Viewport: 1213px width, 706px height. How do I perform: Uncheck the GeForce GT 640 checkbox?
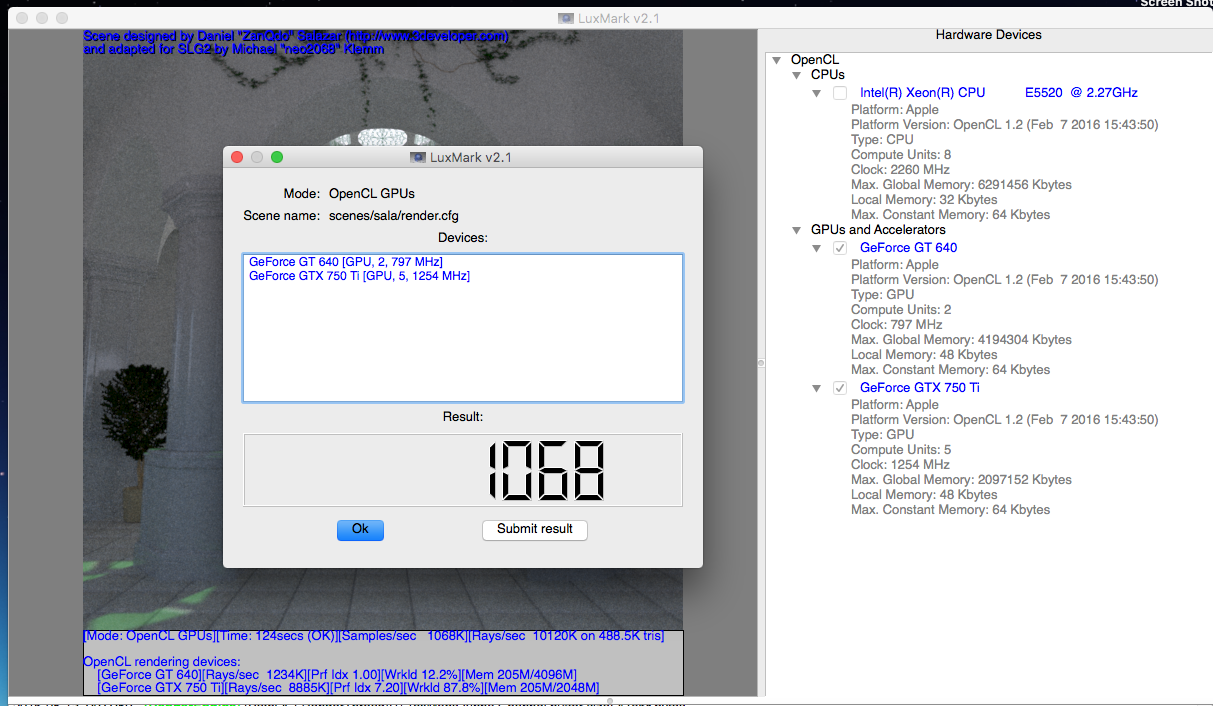tap(840, 248)
